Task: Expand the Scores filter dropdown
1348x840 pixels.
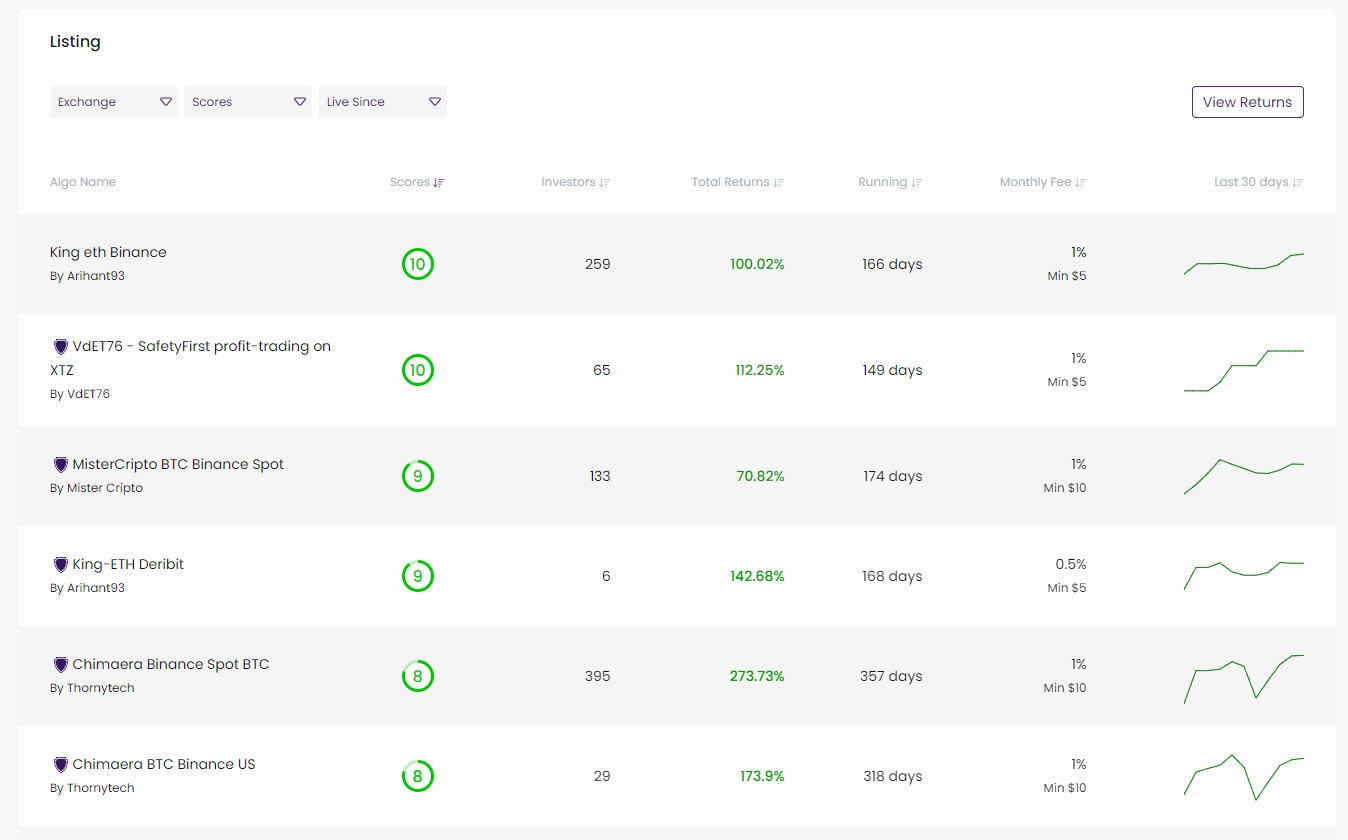Action: tap(248, 102)
